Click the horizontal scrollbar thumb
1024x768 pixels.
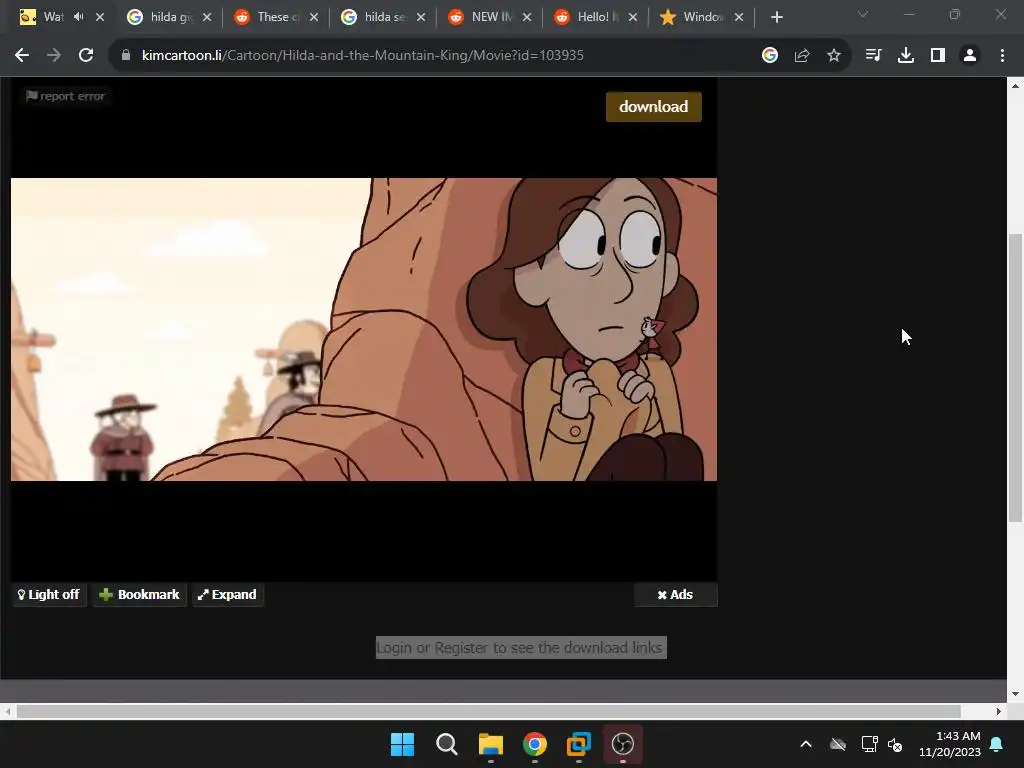(488, 711)
